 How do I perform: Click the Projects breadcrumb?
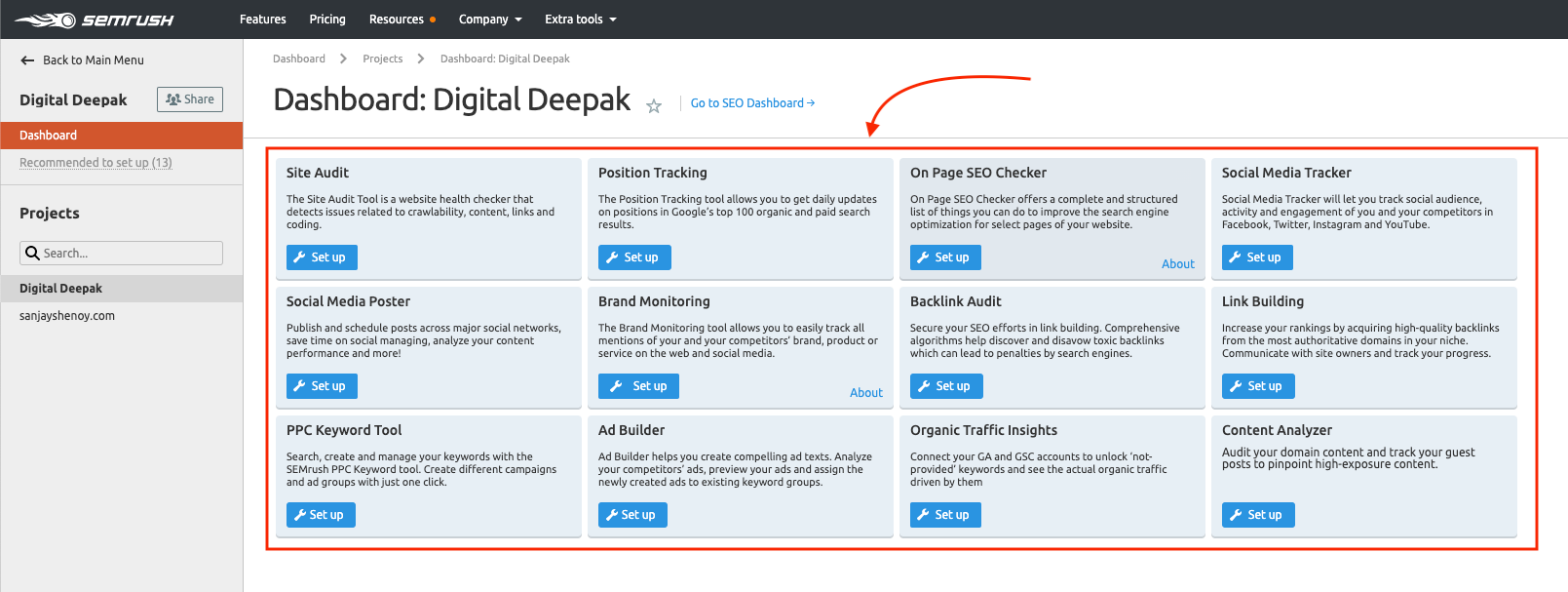(x=383, y=59)
